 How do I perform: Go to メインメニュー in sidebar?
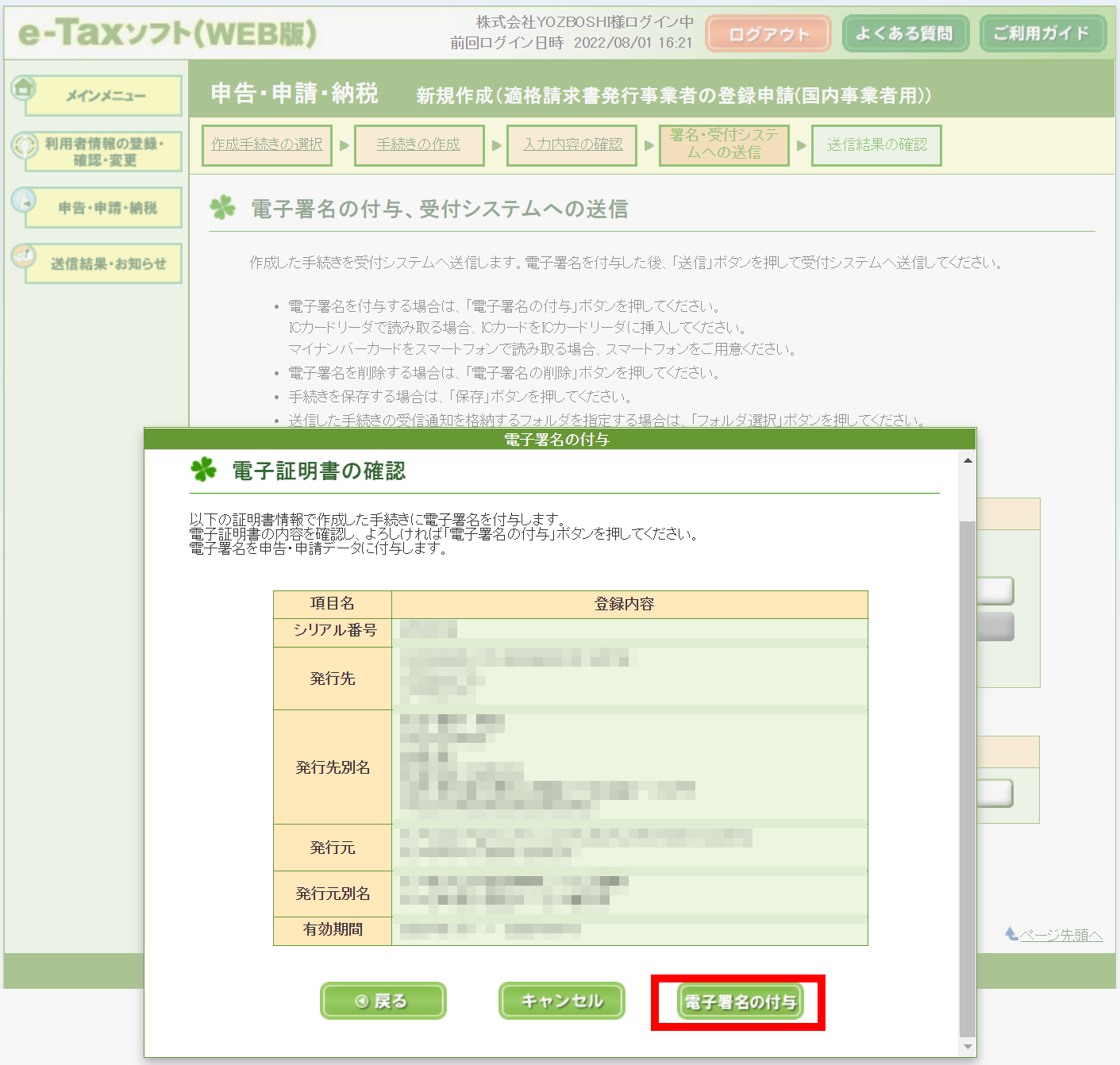[x=105, y=95]
